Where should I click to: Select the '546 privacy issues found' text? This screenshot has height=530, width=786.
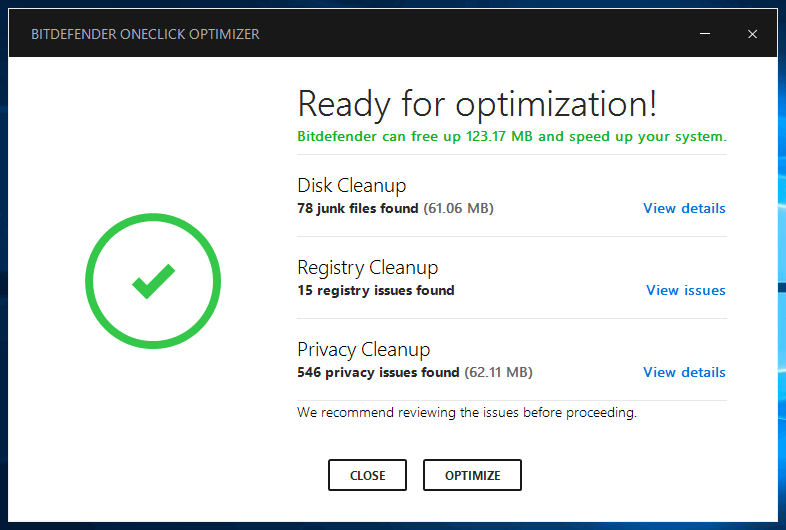click(x=378, y=373)
